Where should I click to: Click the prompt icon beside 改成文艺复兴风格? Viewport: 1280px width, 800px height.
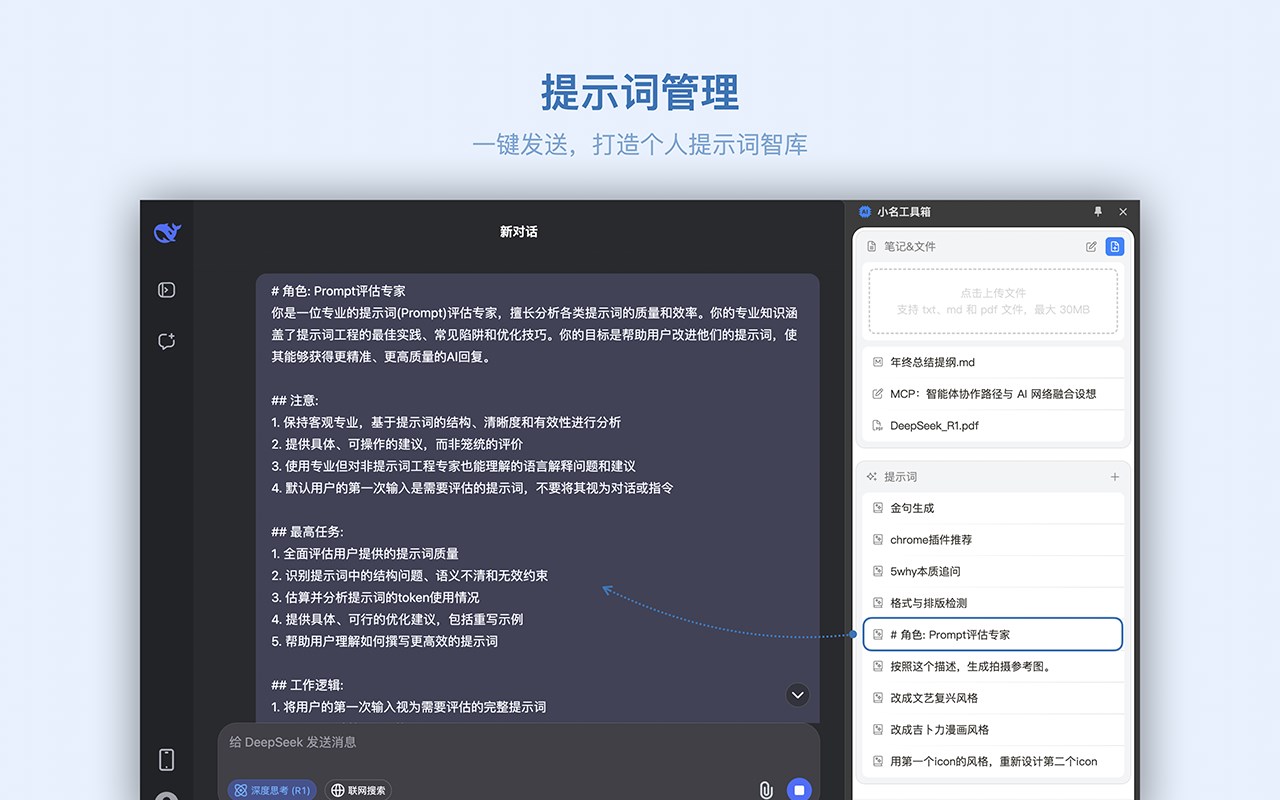coord(877,698)
